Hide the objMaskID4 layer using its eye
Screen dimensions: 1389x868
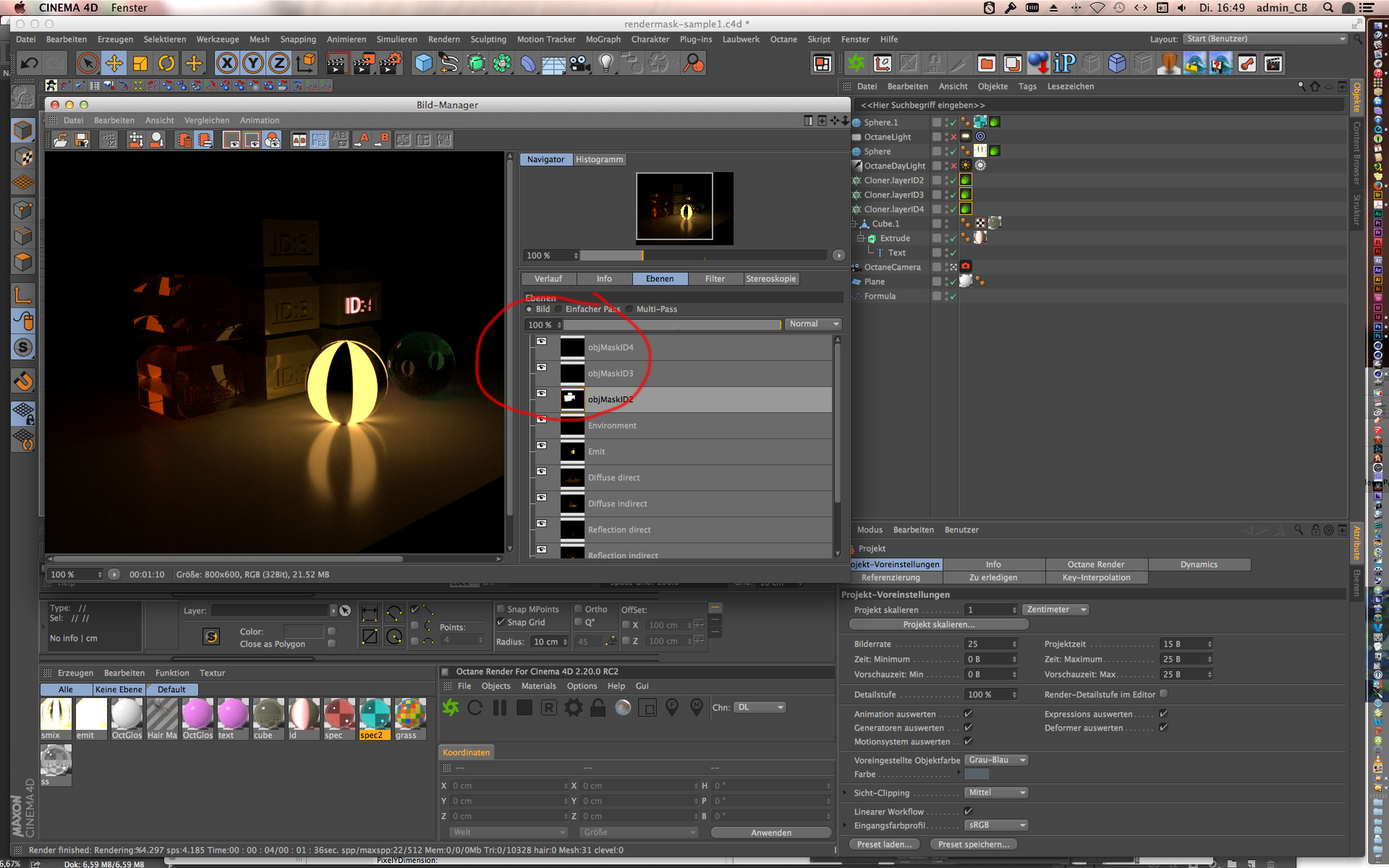click(541, 341)
